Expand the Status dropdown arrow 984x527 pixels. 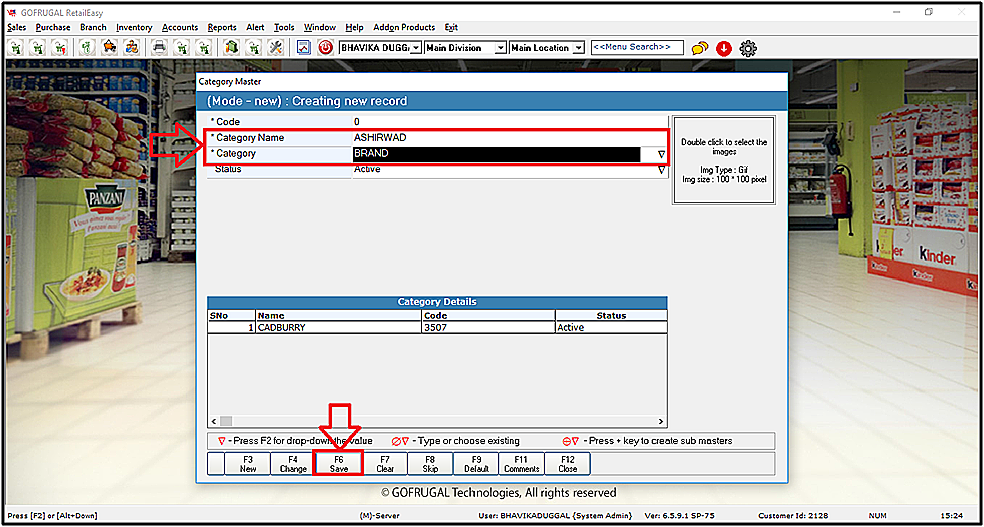[661, 169]
